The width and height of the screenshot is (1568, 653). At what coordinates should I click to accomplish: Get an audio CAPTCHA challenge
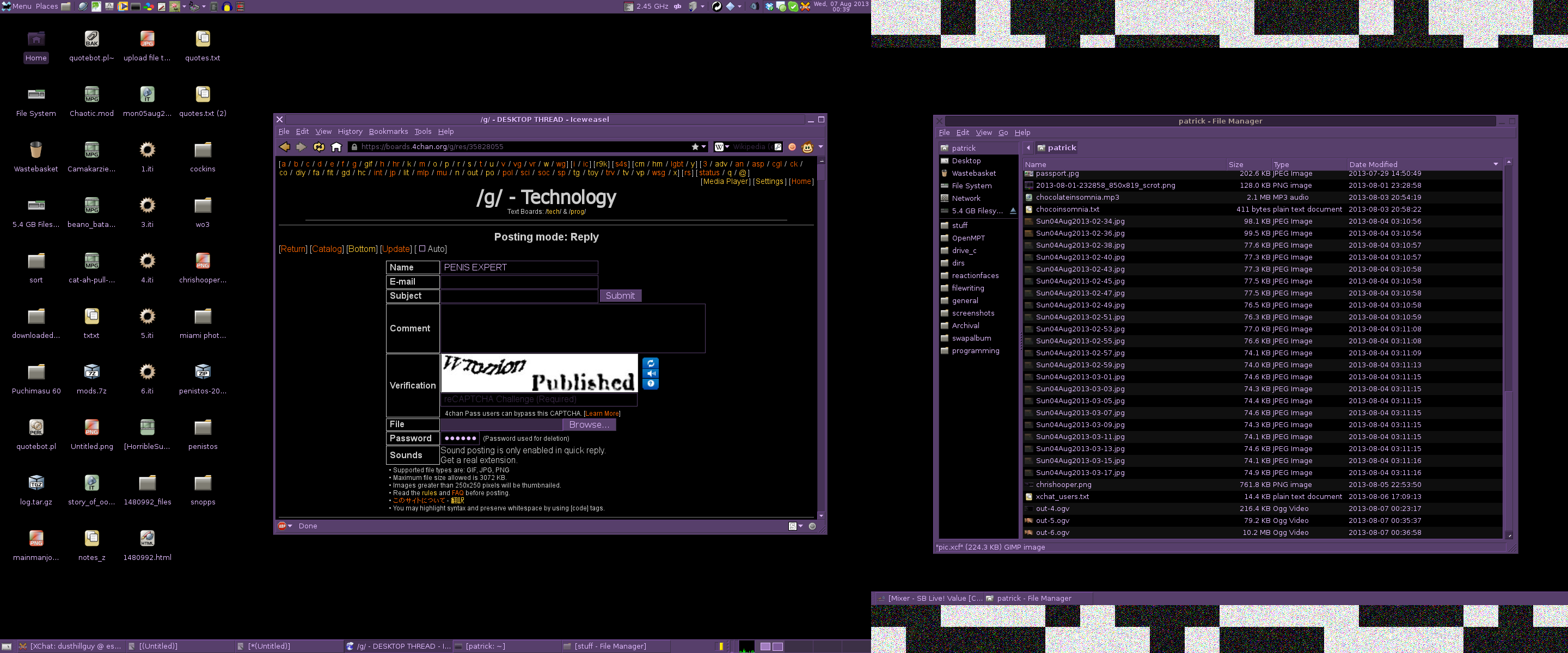tap(651, 374)
